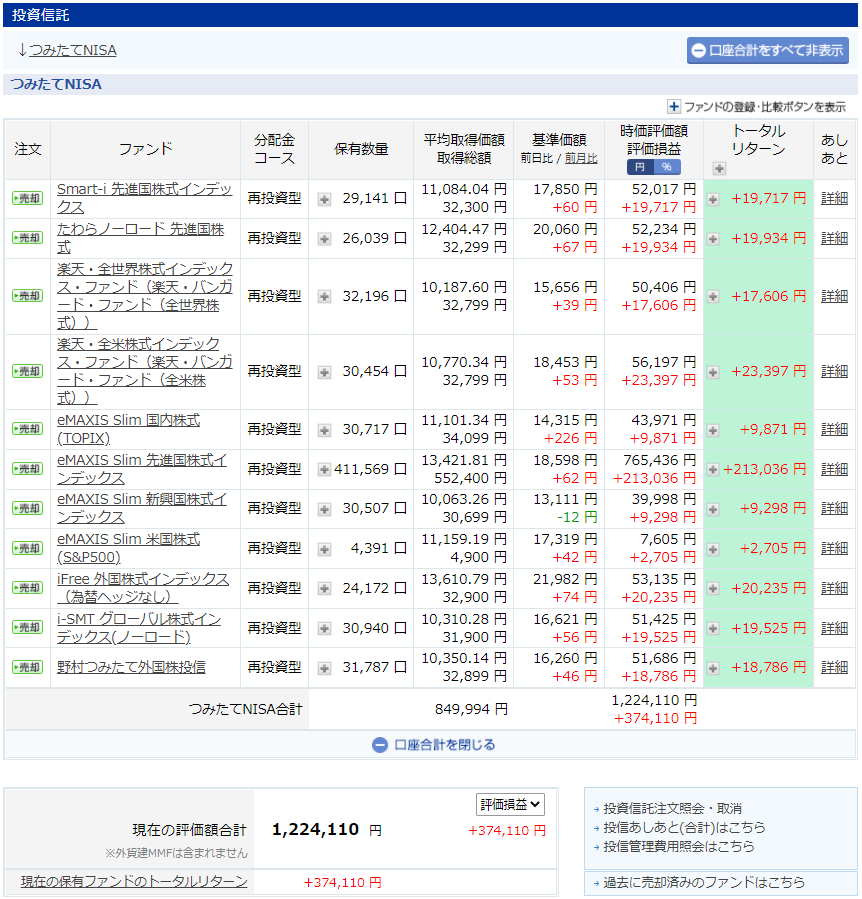This screenshot has width=862, height=899.
Task: Switch 評価損益 display to percent
Action: (667, 167)
